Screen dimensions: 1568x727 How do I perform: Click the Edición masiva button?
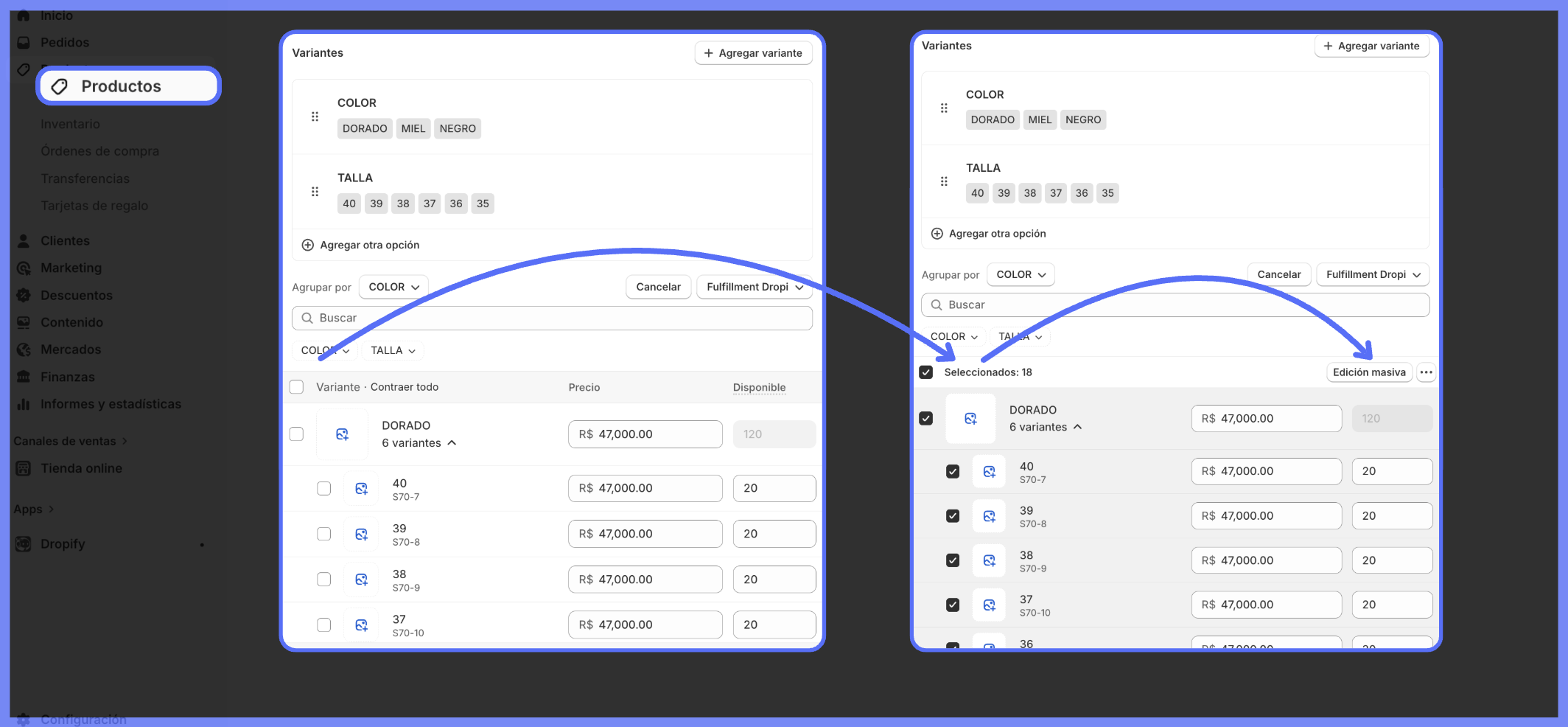click(x=1368, y=372)
